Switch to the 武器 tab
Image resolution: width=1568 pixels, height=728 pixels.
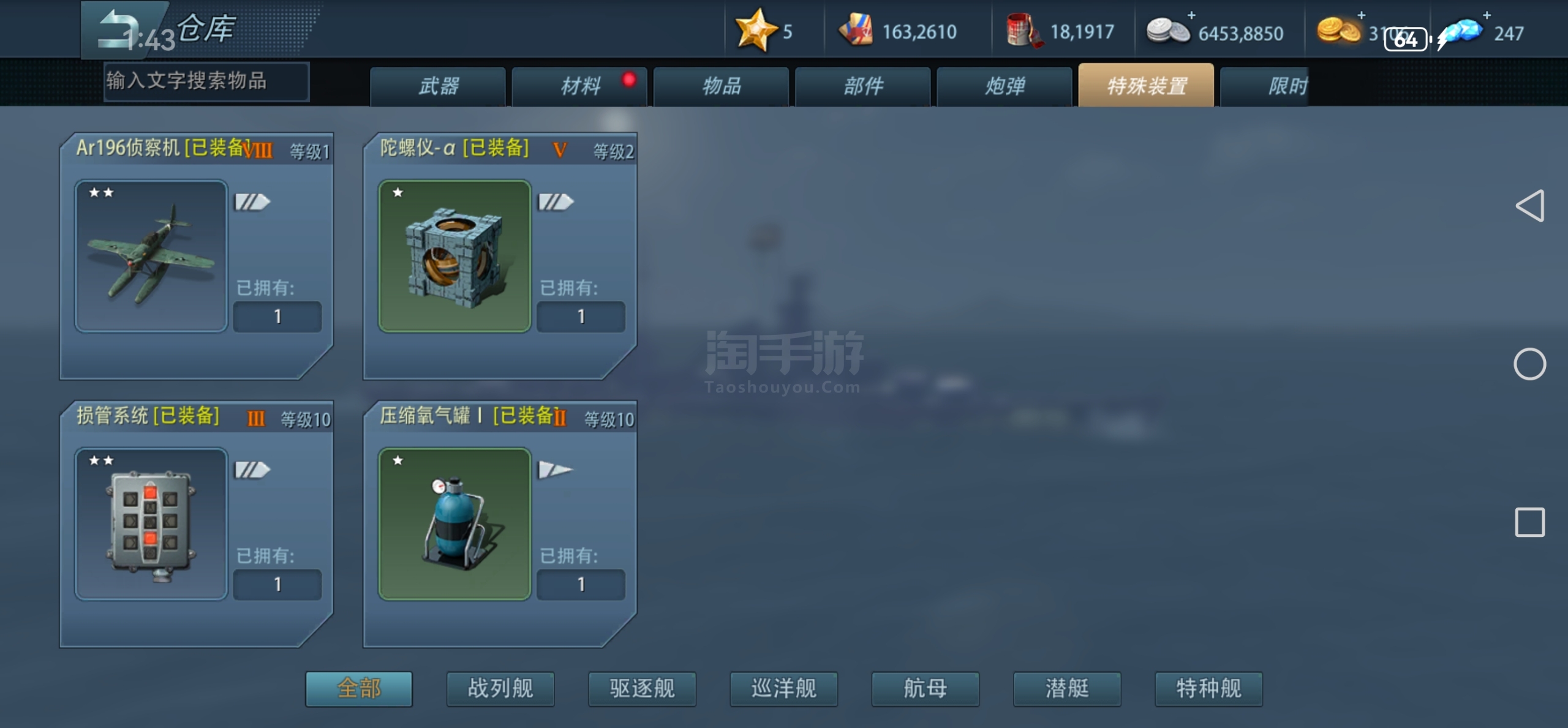(x=438, y=86)
